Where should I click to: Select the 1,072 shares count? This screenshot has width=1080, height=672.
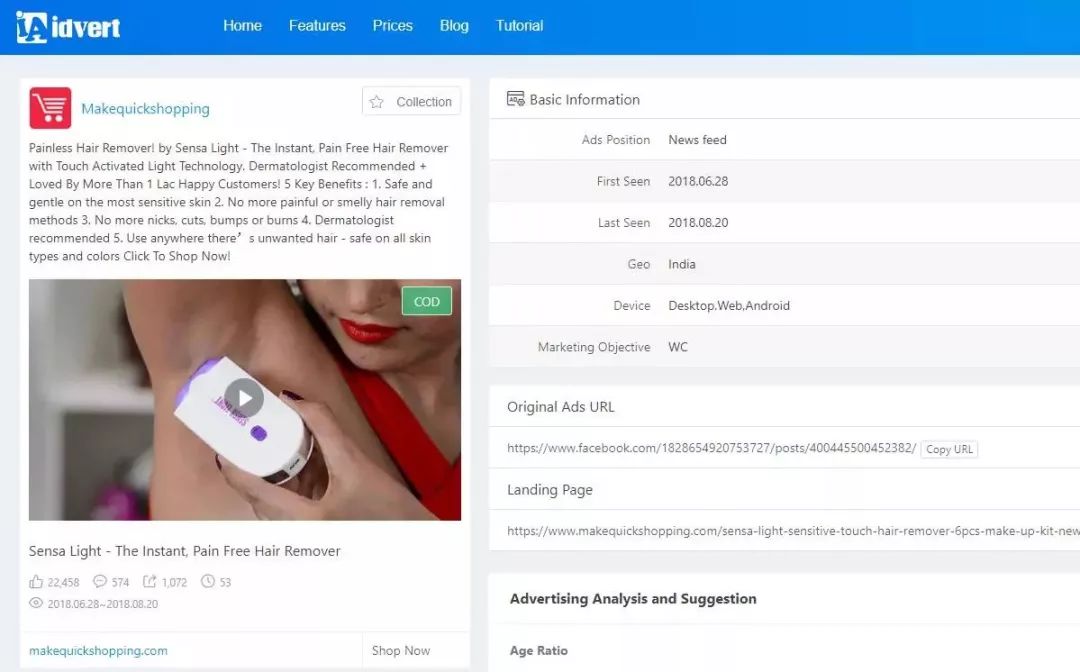tap(174, 582)
